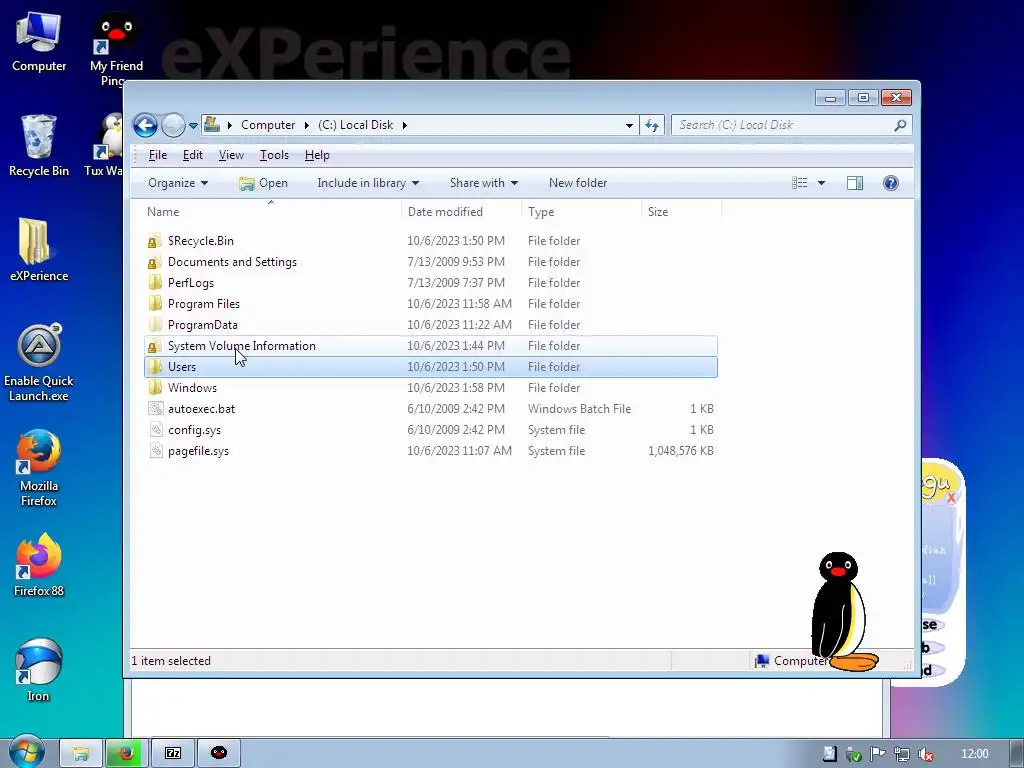
Task: Sort by the Name column header
Action: pyautogui.click(x=163, y=212)
